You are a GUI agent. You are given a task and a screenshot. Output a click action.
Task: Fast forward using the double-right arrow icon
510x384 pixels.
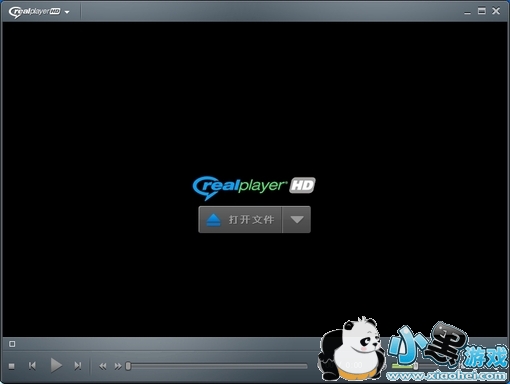(118, 366)
